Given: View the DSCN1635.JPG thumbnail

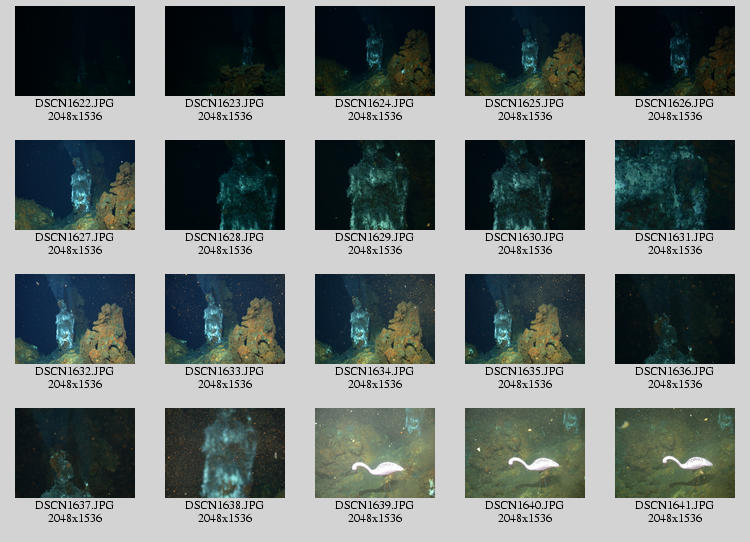Looking at the screenshot, I should [x=525, y=319].
